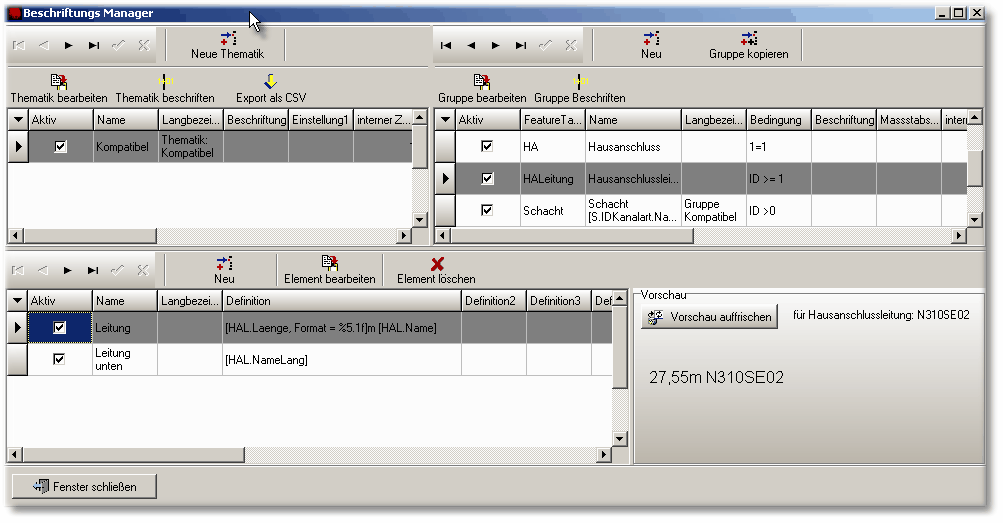Select the 'ID >0' condition cell
The width and height of the screenshot is (1003, 523).
click(778, 210)
